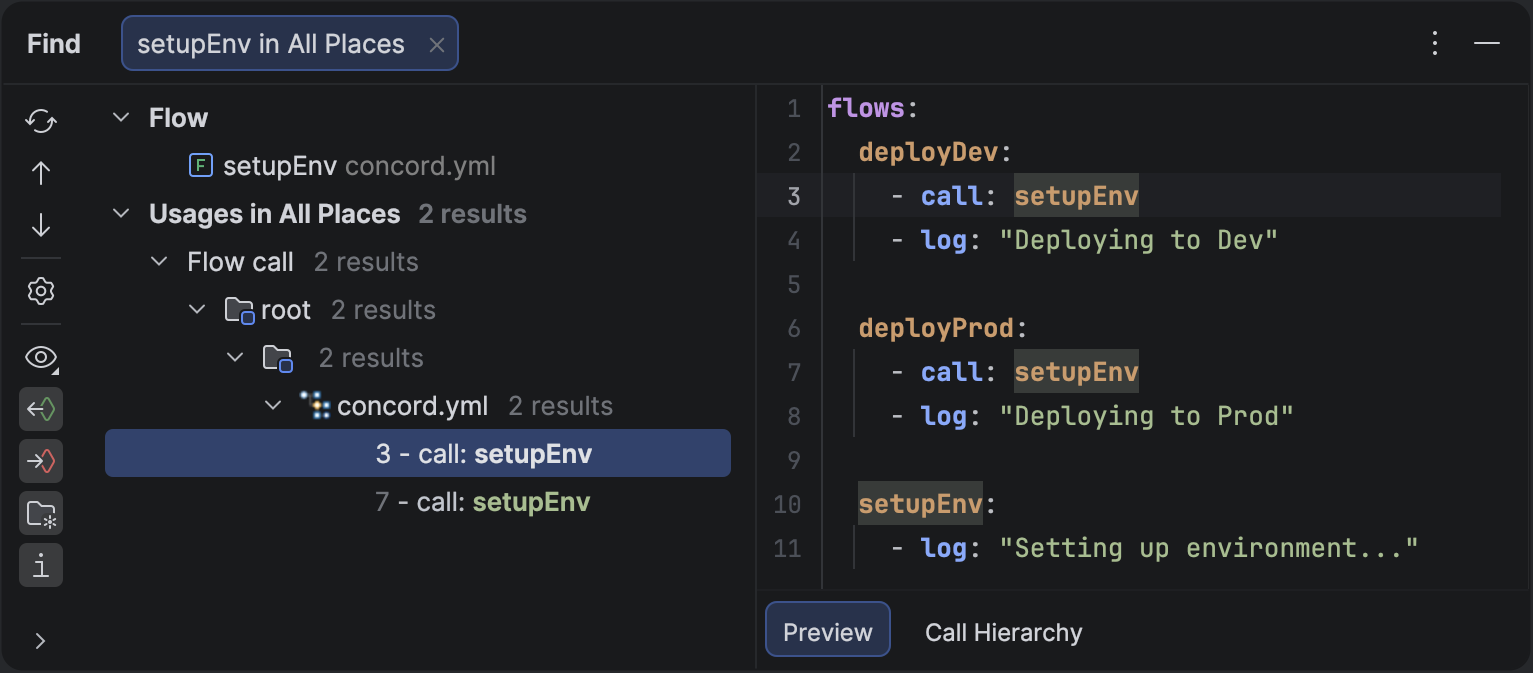Switch to the Call Hierarchy tab
1533x673 pixels.
coord(1003,632)
